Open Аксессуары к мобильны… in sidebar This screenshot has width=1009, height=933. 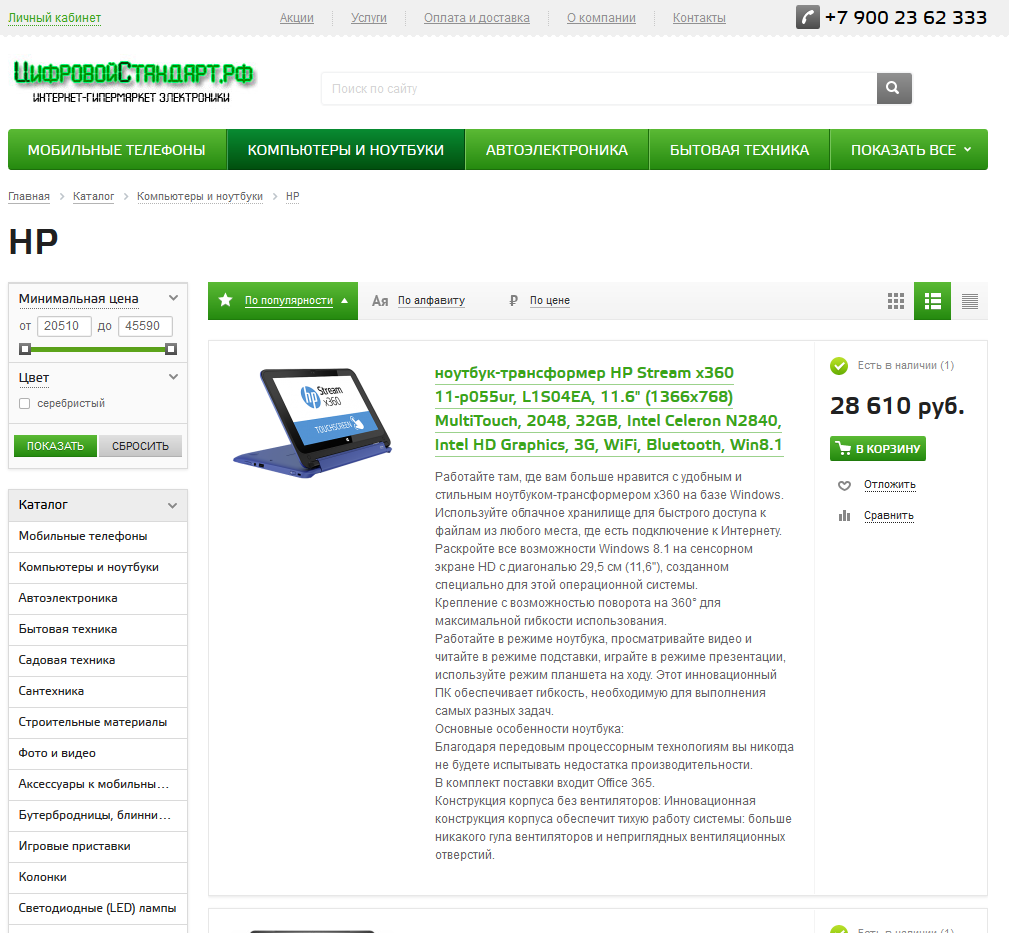98,784
